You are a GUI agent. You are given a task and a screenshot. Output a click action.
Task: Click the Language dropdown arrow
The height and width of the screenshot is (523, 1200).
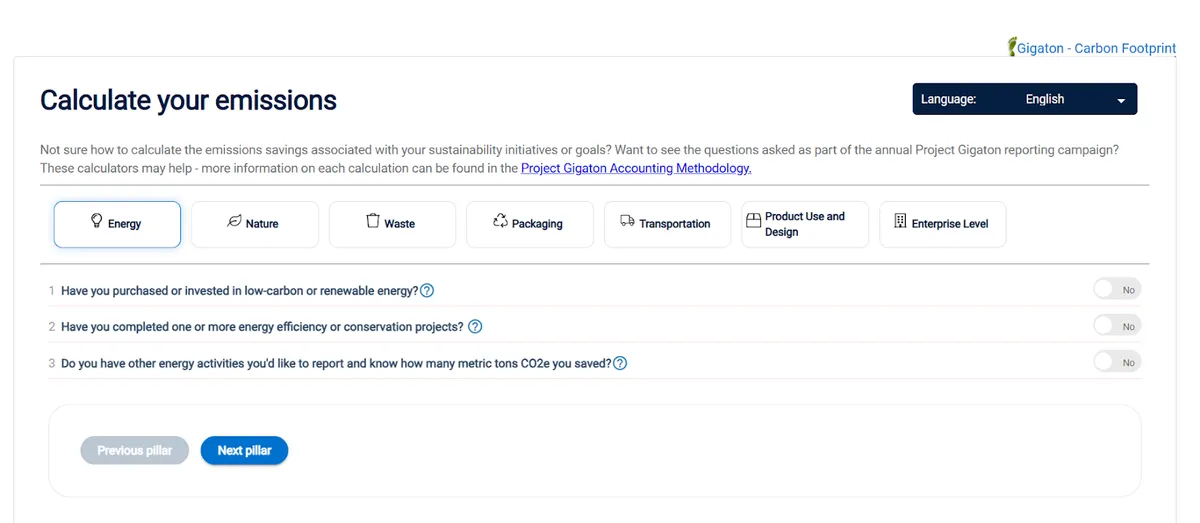point(1121,101)
